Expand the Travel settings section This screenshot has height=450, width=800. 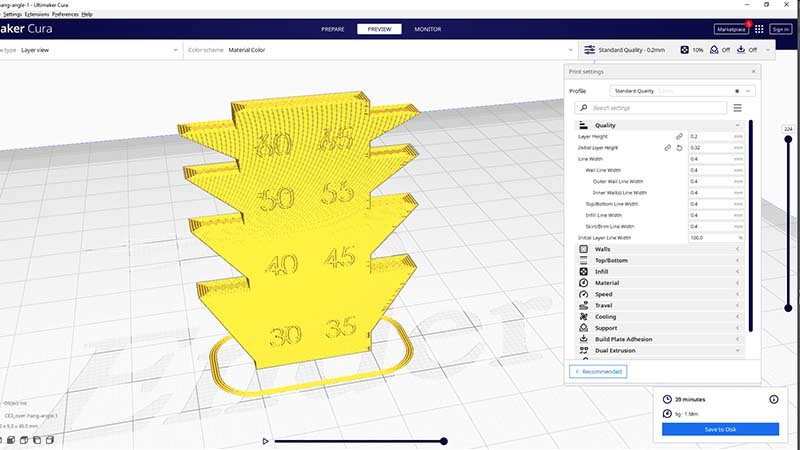[737, 305]
